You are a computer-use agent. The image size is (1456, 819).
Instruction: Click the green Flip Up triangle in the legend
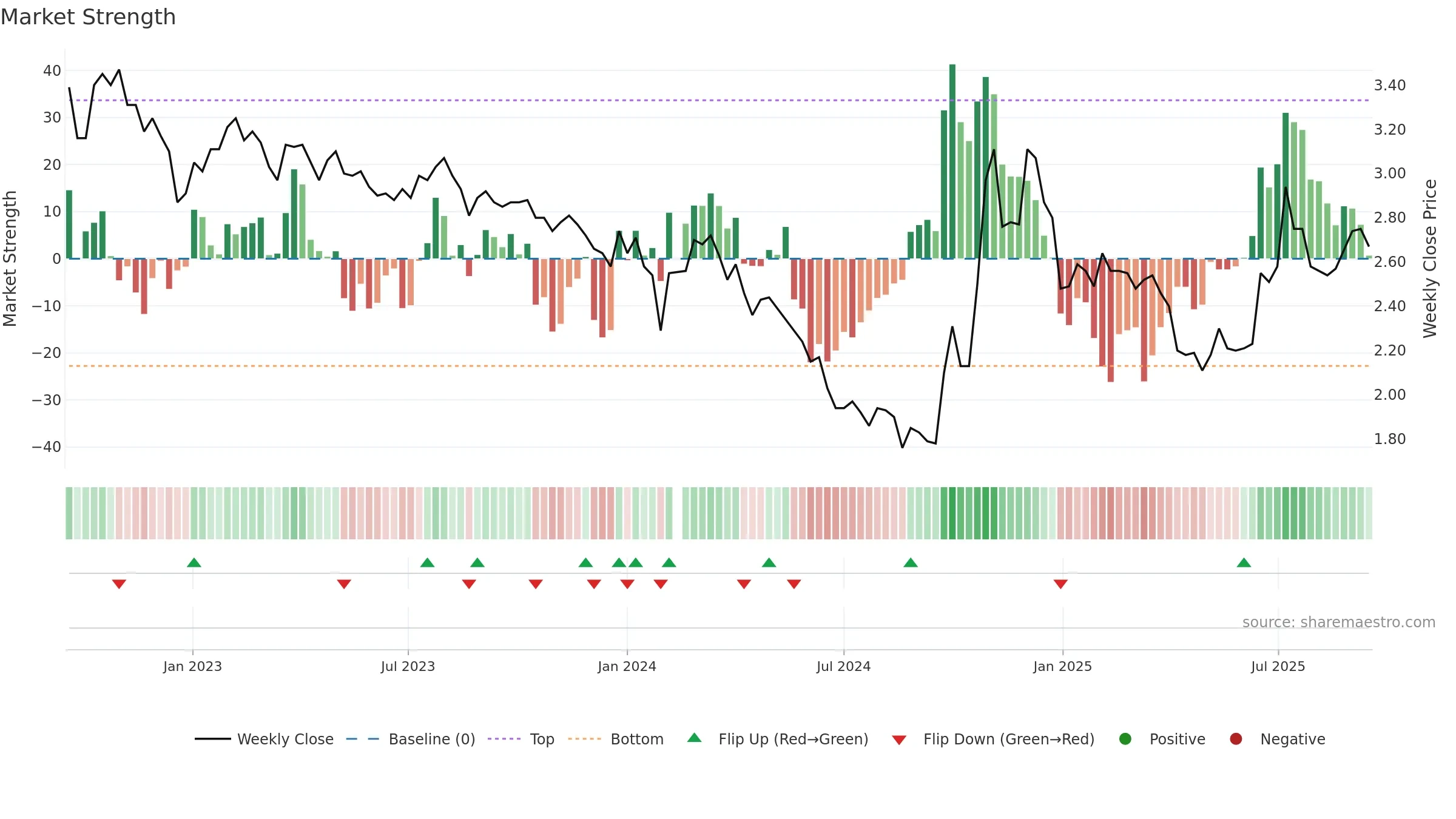(695, 738)
